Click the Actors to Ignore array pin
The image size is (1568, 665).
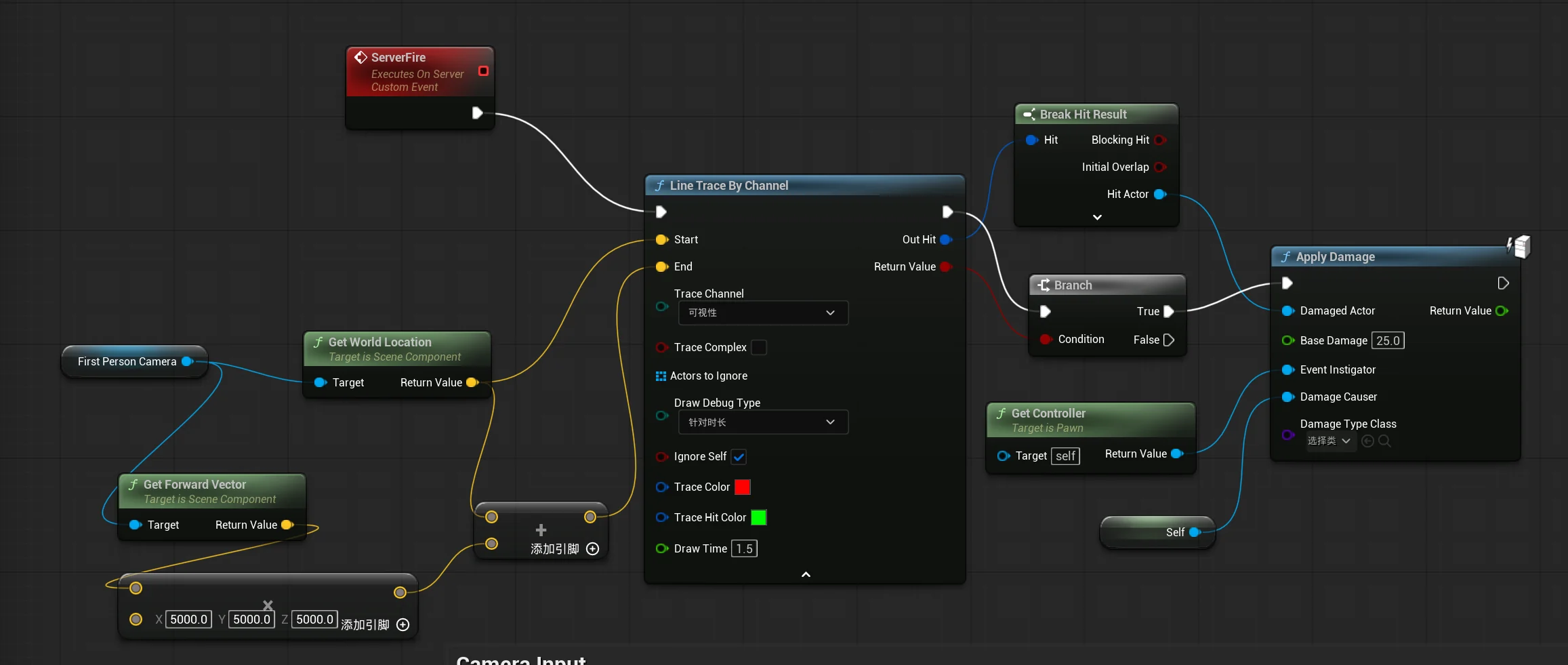(x=661, y=376)
